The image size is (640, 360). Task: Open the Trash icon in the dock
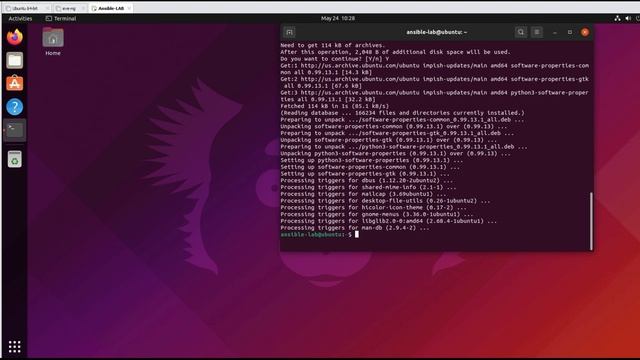15,159
